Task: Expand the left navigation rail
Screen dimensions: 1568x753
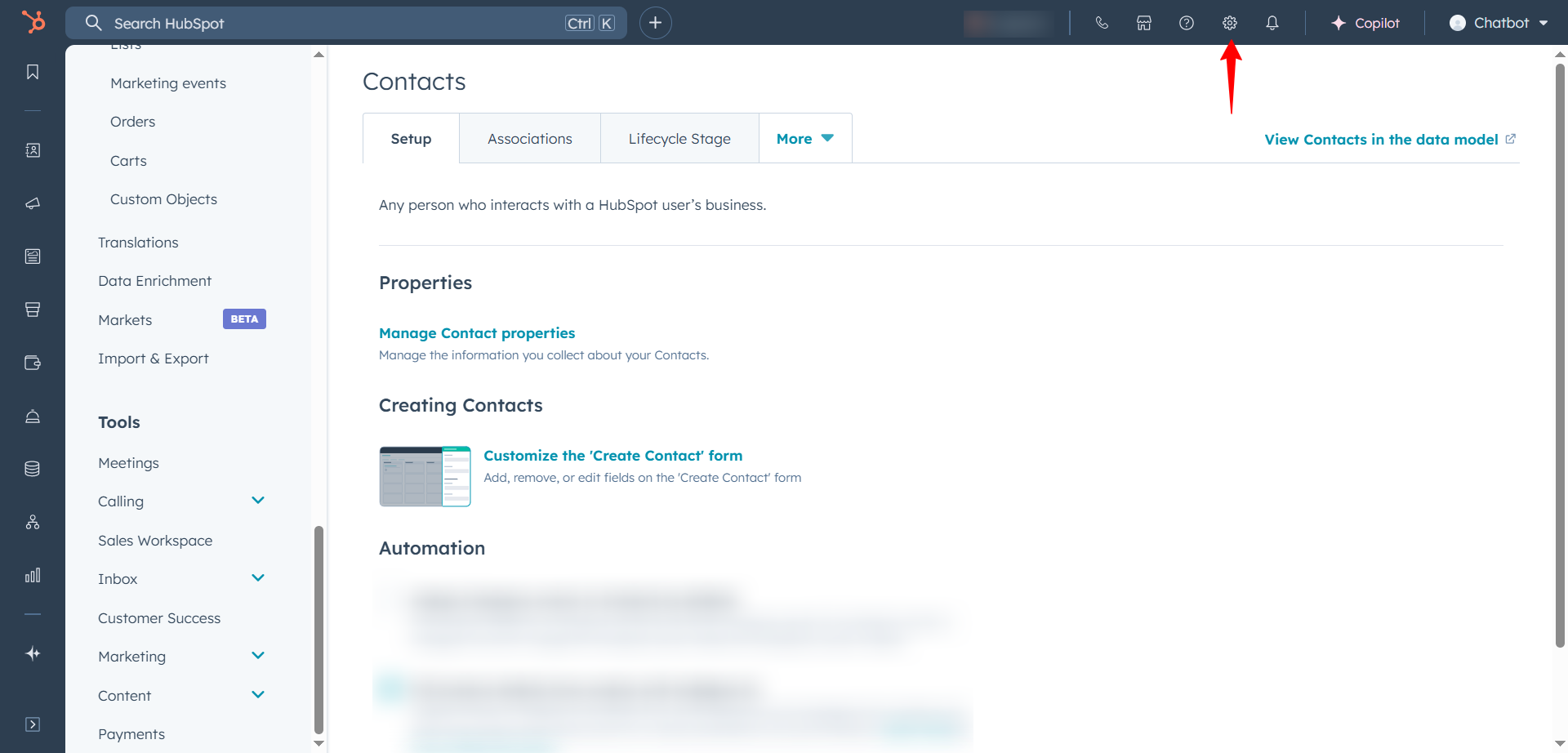Action: click(x=33, y=724)
